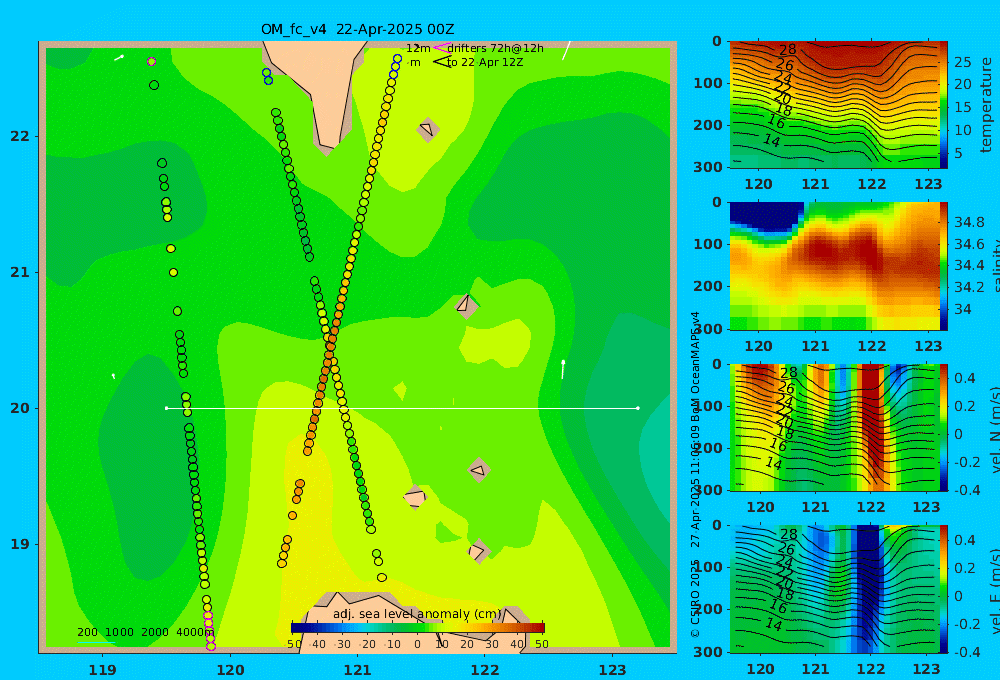Image resolution: width=1000 pixels, height=680 pixels.
Task: Click the white transect line at 20N
Action: click(402, 408)
